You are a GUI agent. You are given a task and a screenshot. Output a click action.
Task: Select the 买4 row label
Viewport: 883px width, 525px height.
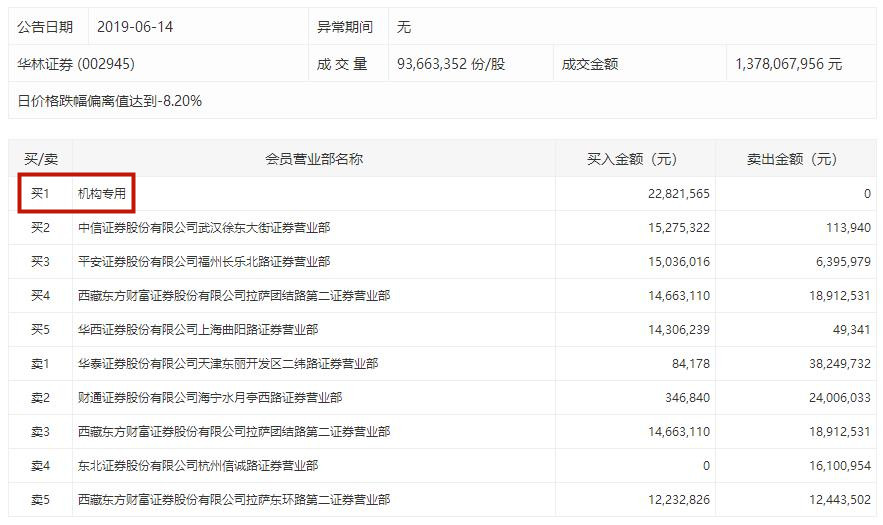pos(40,295)
